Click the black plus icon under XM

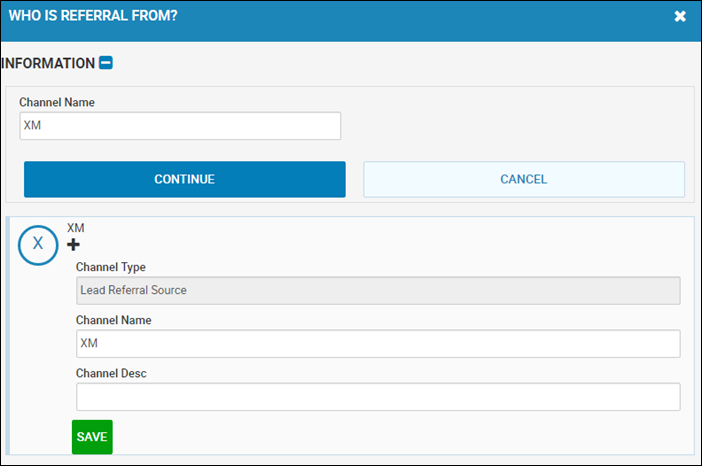click(x=73, y=245)
